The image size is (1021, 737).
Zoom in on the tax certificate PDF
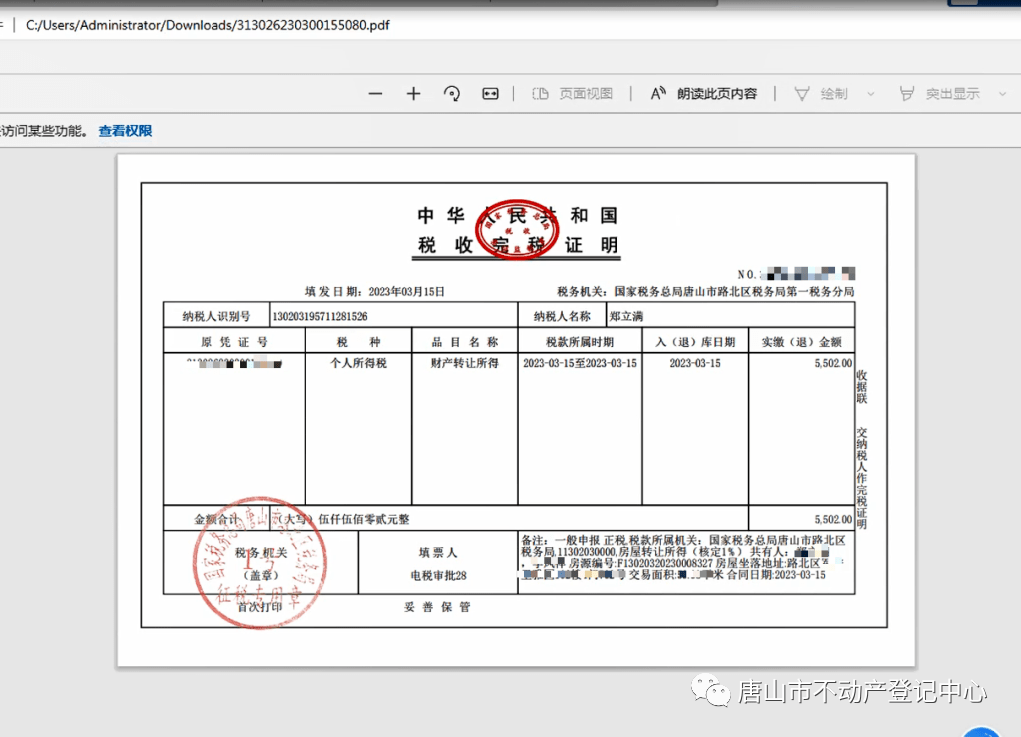pyautogui.click(x=413, y=93)
